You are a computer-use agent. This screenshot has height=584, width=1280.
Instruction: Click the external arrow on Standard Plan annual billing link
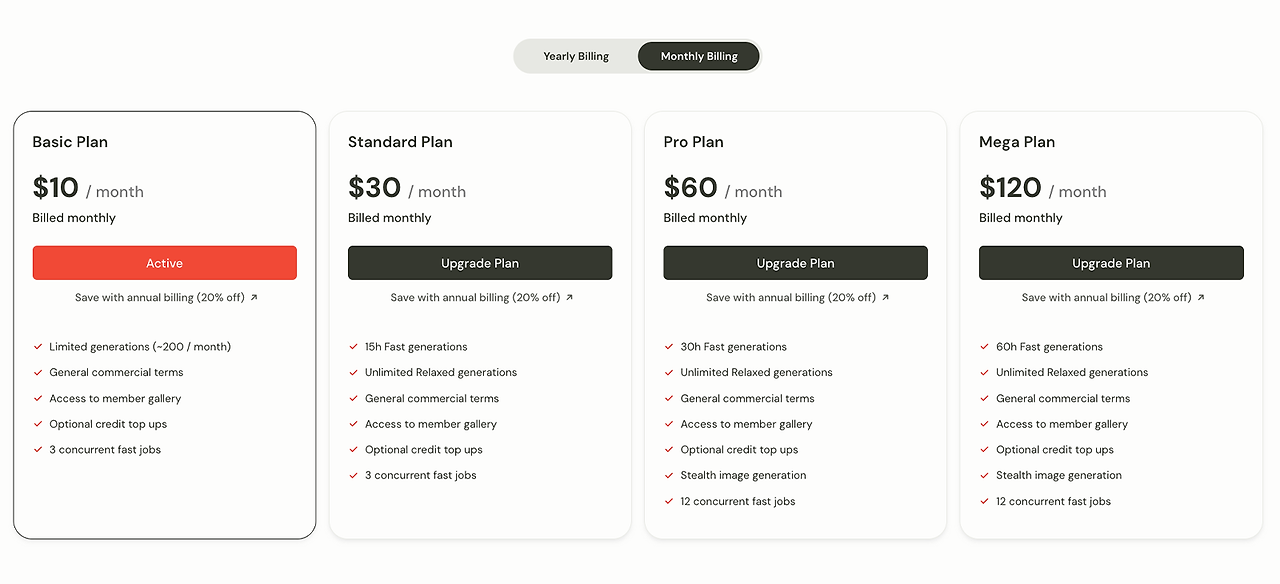coord(568,296)
